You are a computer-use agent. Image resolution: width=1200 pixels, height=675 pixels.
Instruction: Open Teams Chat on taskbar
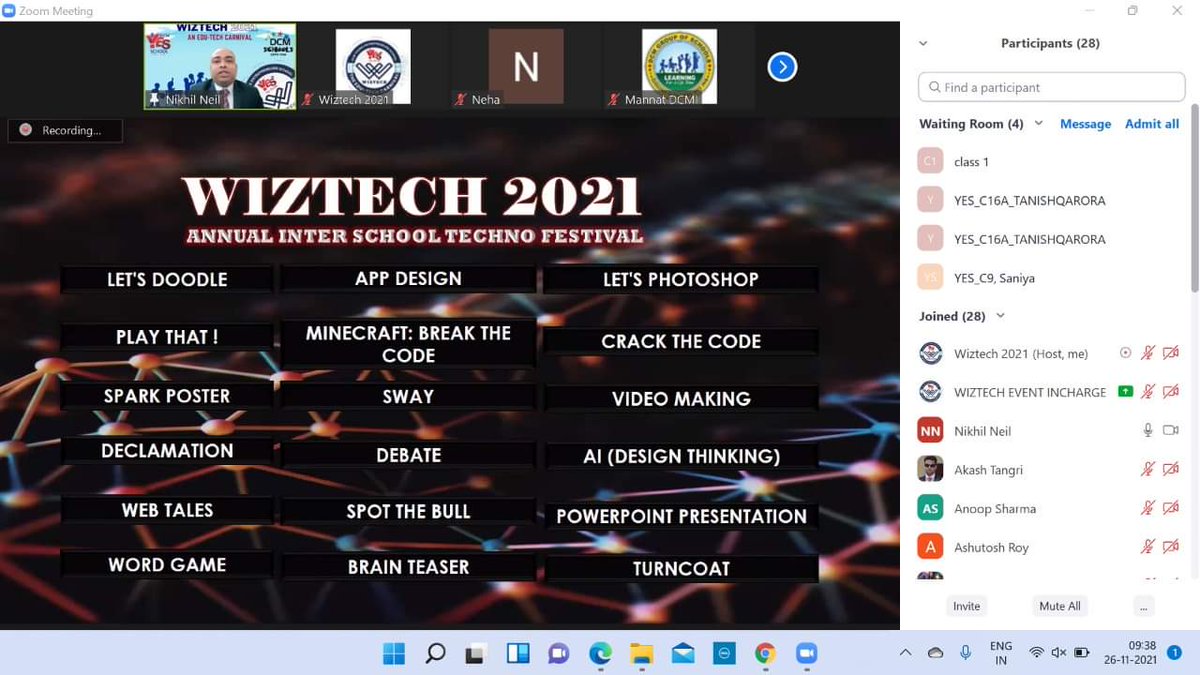[x=558, y=654]
